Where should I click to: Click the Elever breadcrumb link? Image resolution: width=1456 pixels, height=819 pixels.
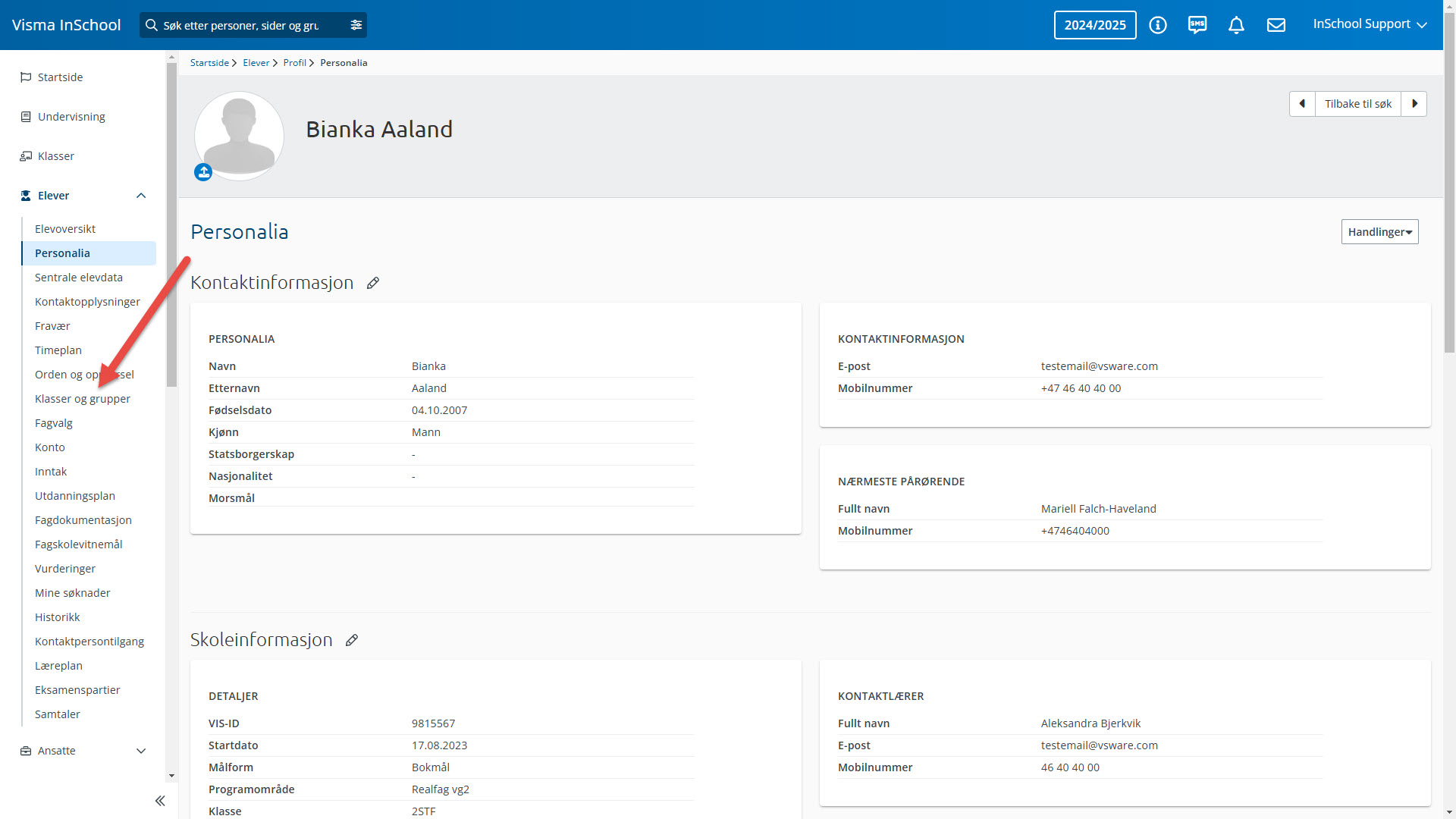pyautogui.click(x=256, y=63)
